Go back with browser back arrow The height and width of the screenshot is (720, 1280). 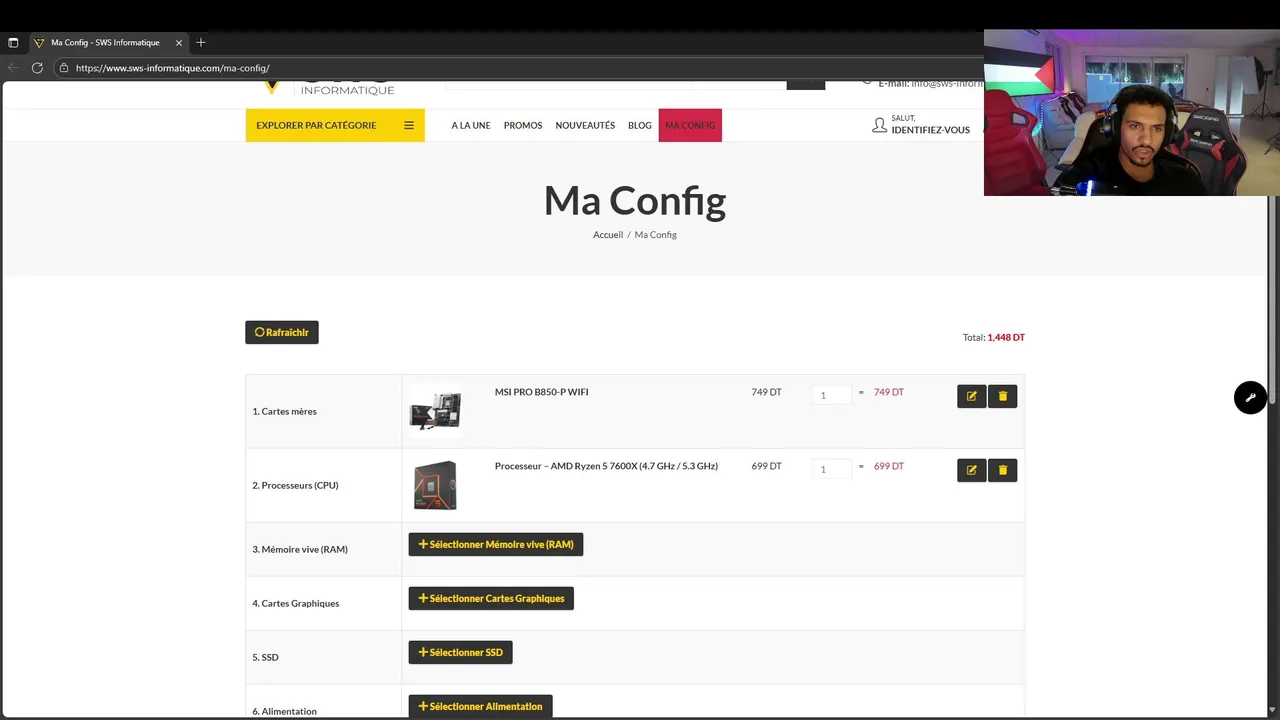(13, 68)
